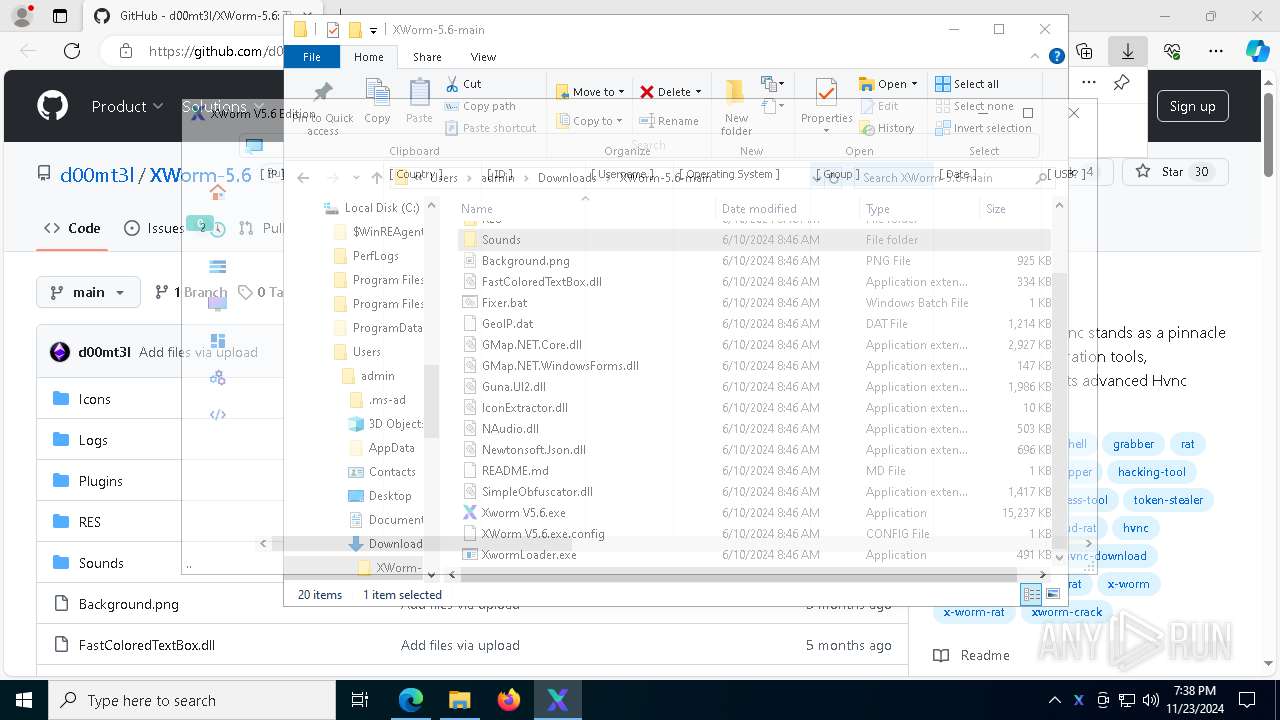The image size is (1280, 720).
Task: Open the Code tab on GitHub
Action: coord(72,228)
